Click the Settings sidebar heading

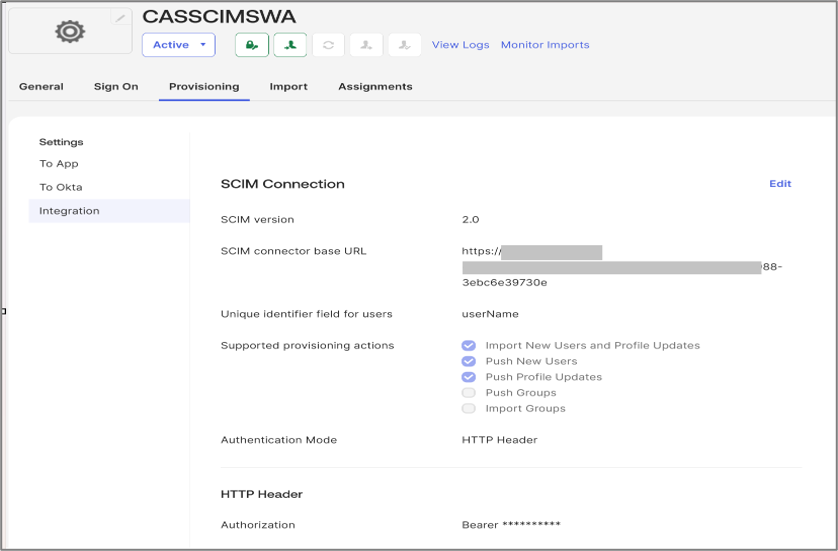[x=61, y=142]
